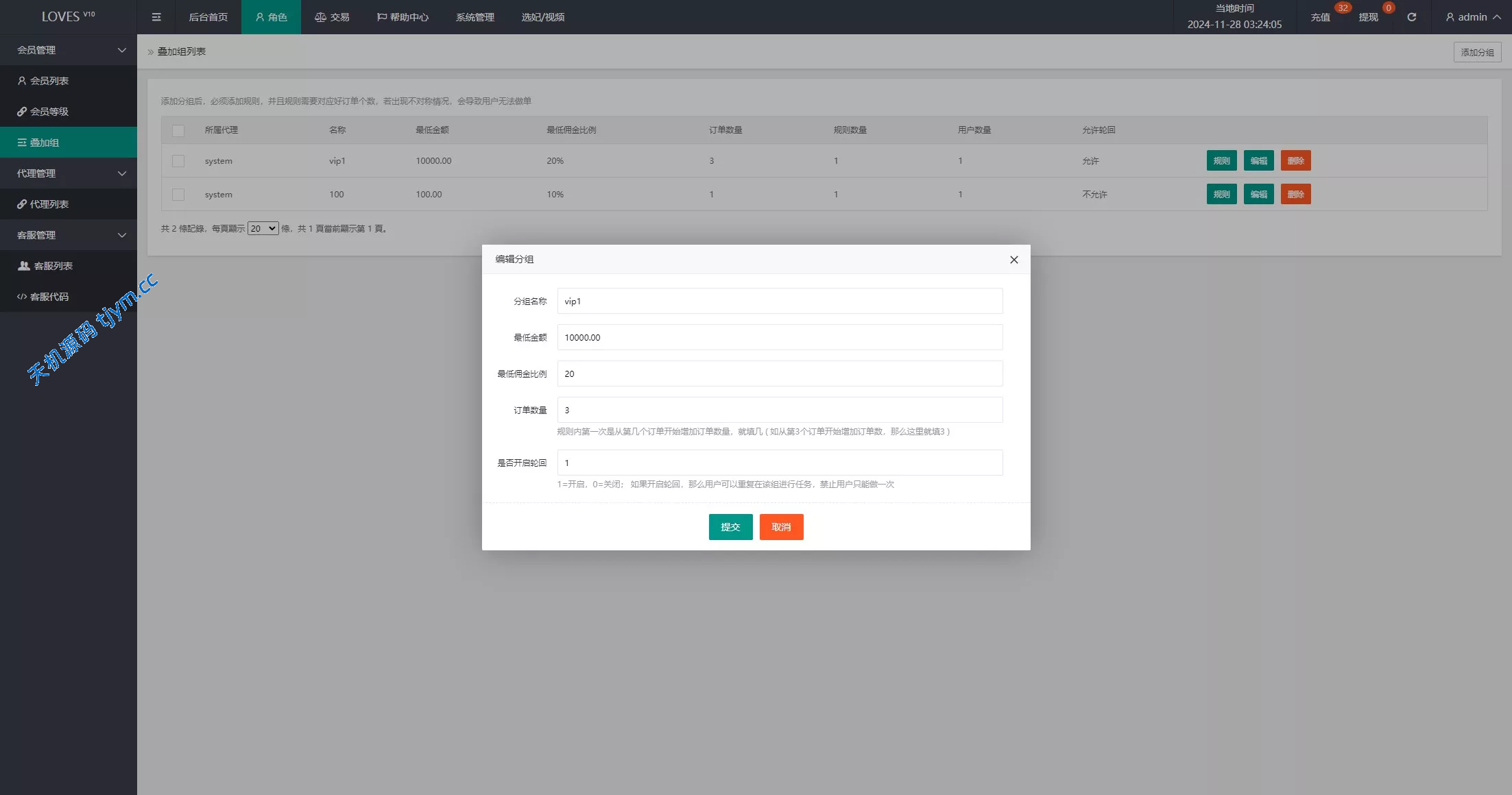Click the orange 取消 button

[781, 527]
